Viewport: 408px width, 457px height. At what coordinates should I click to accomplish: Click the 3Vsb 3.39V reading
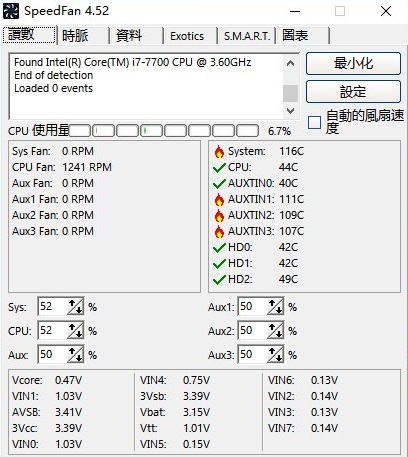pyautogui.click(x=175, y=396)
